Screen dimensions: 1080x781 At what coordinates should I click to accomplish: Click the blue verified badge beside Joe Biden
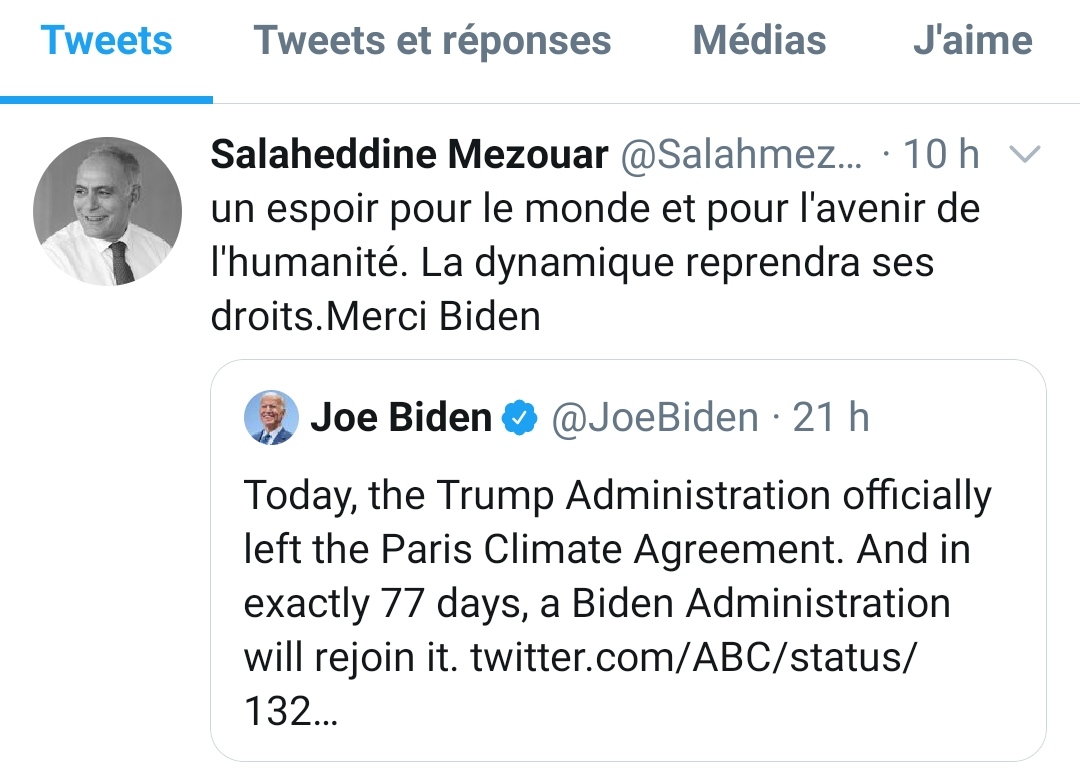(x=519, y=418)
